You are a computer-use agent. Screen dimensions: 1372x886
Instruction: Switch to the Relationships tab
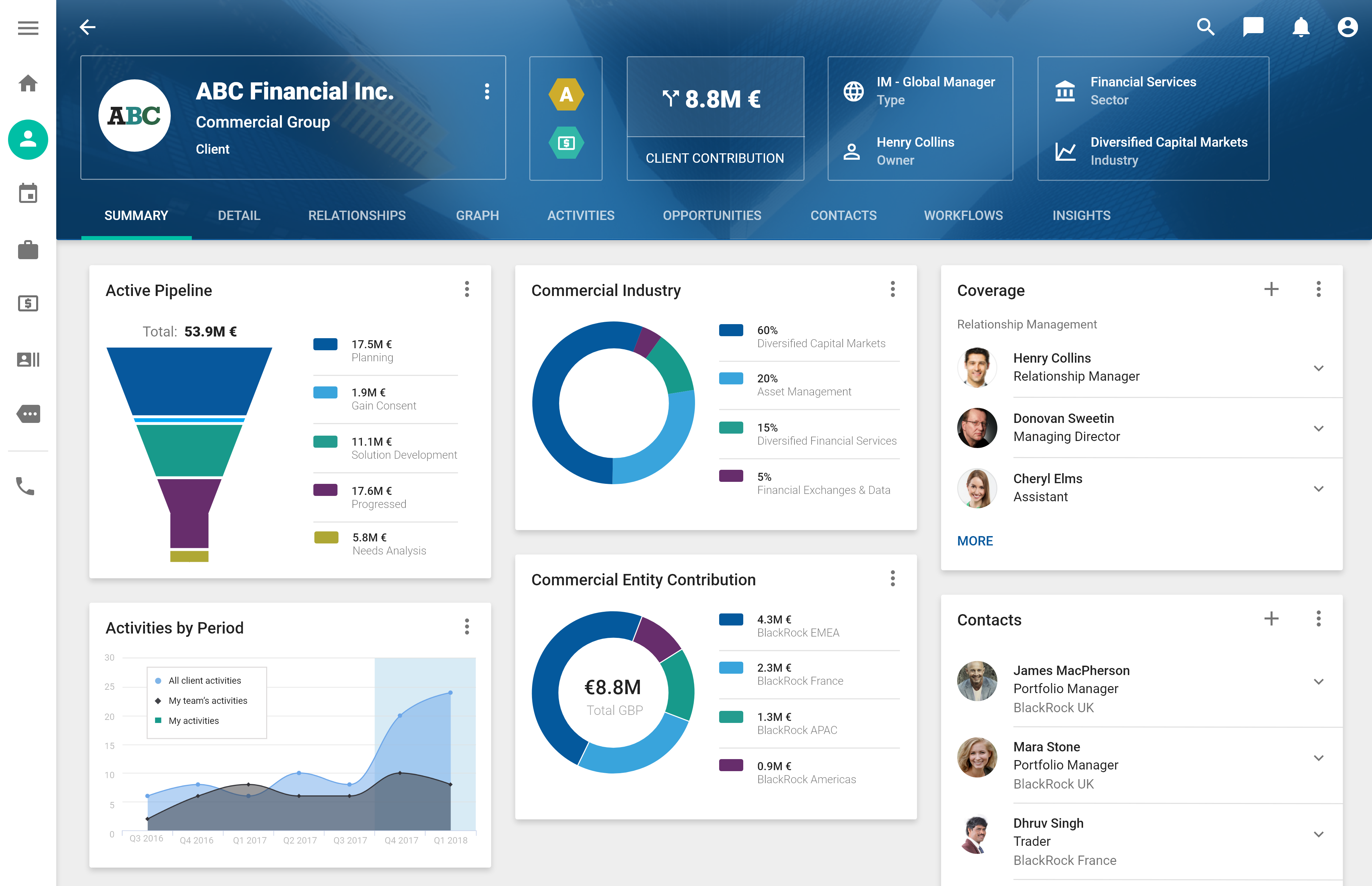click(357, 216)
